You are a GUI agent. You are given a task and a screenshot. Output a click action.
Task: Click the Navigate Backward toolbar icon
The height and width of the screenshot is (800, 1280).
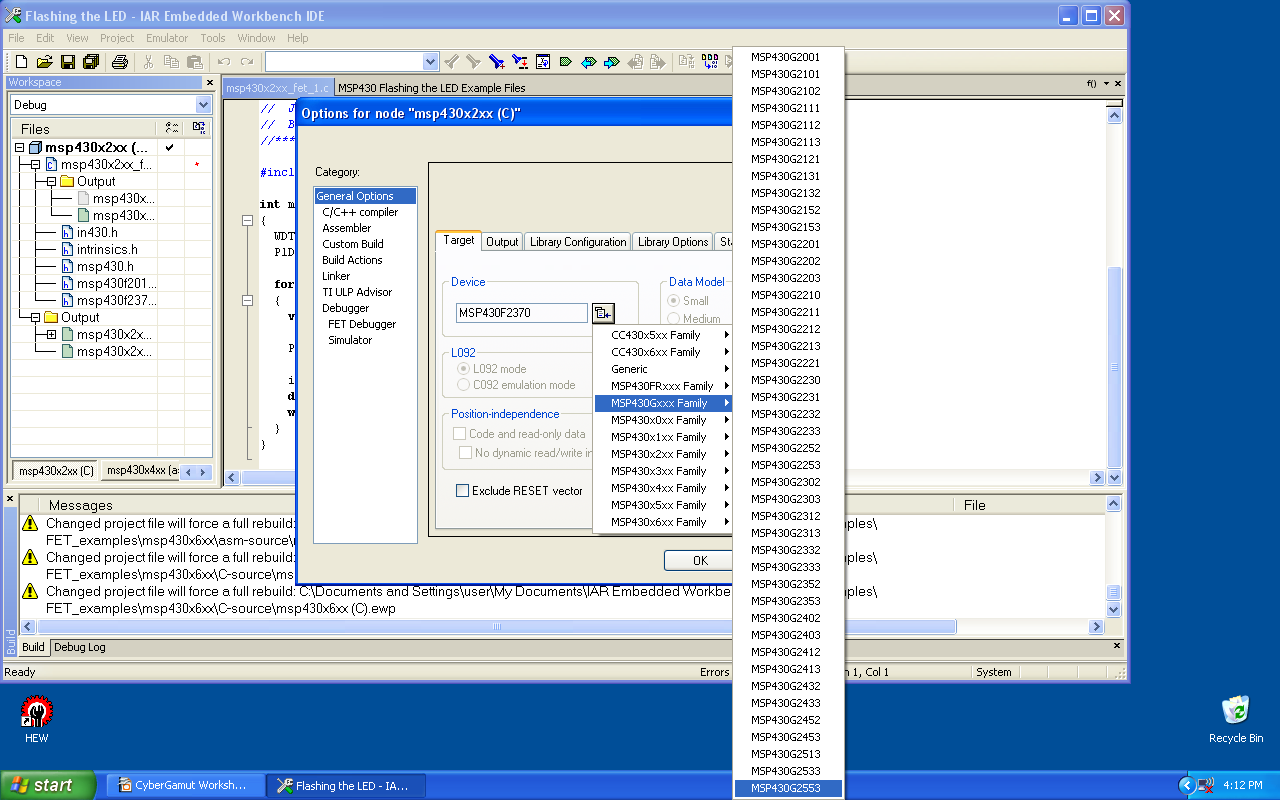[x=635, y=62]
